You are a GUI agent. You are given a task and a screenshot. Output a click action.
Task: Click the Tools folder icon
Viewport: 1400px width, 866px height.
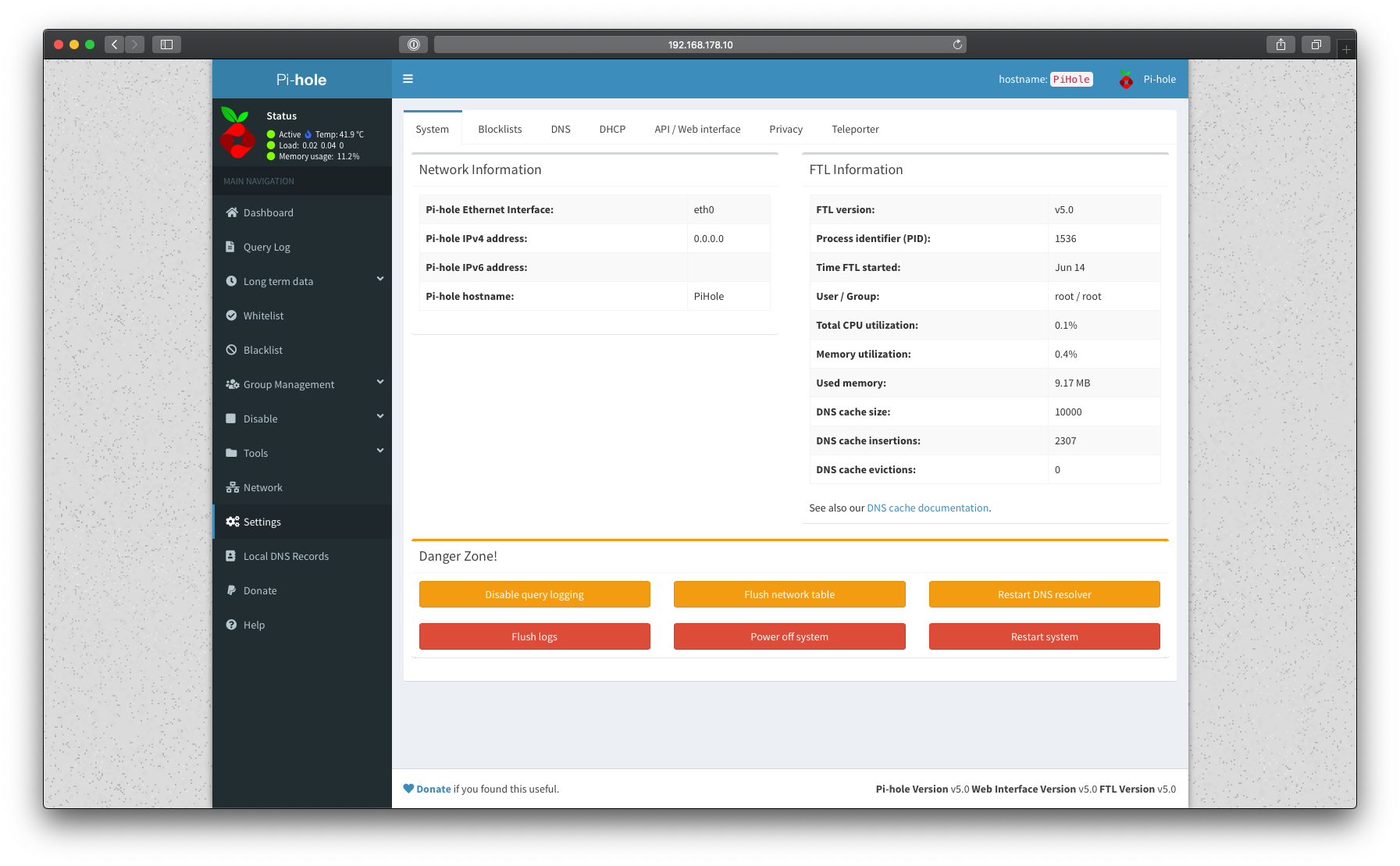coord(231,453)
